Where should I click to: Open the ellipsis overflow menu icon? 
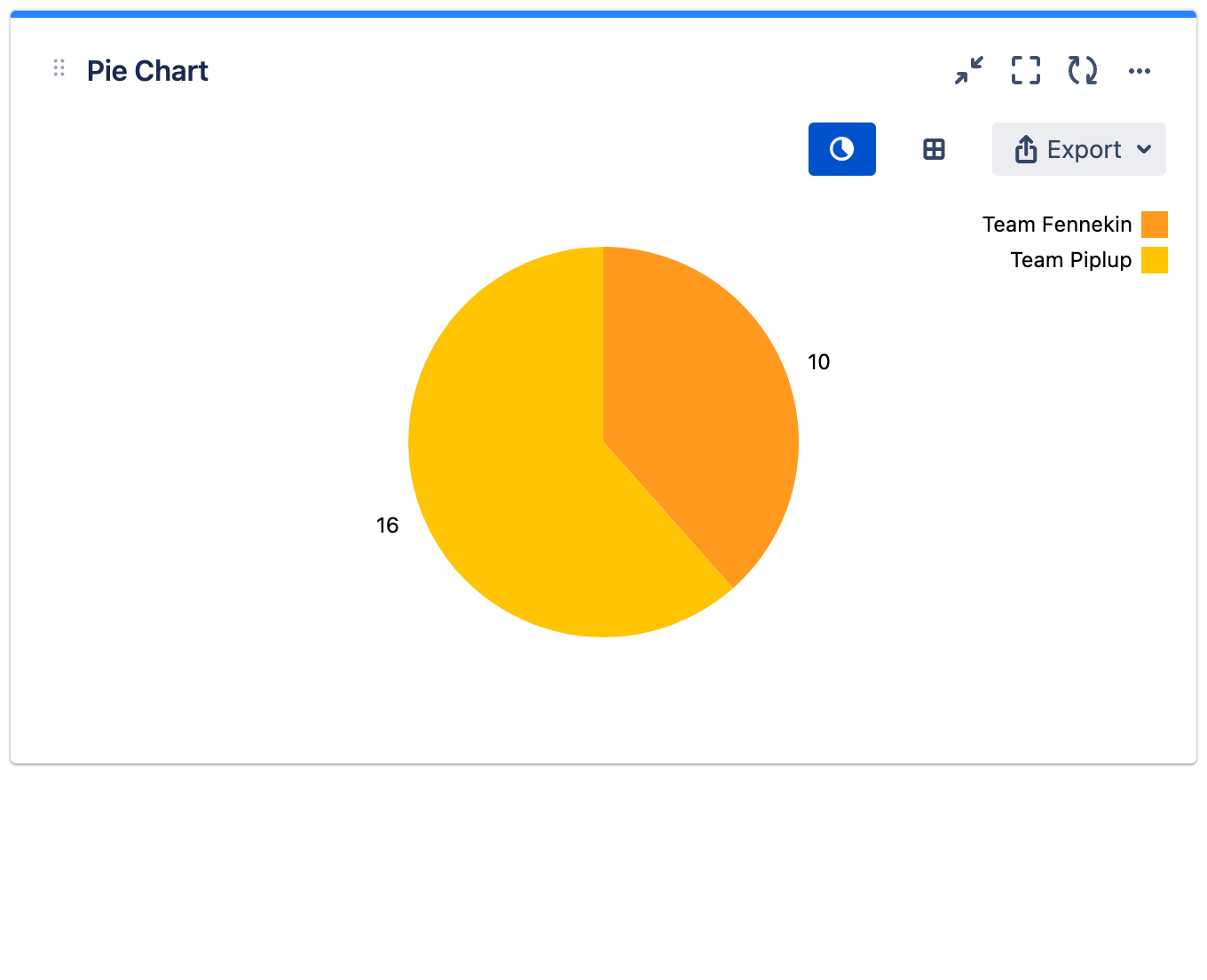(1140, 70)
